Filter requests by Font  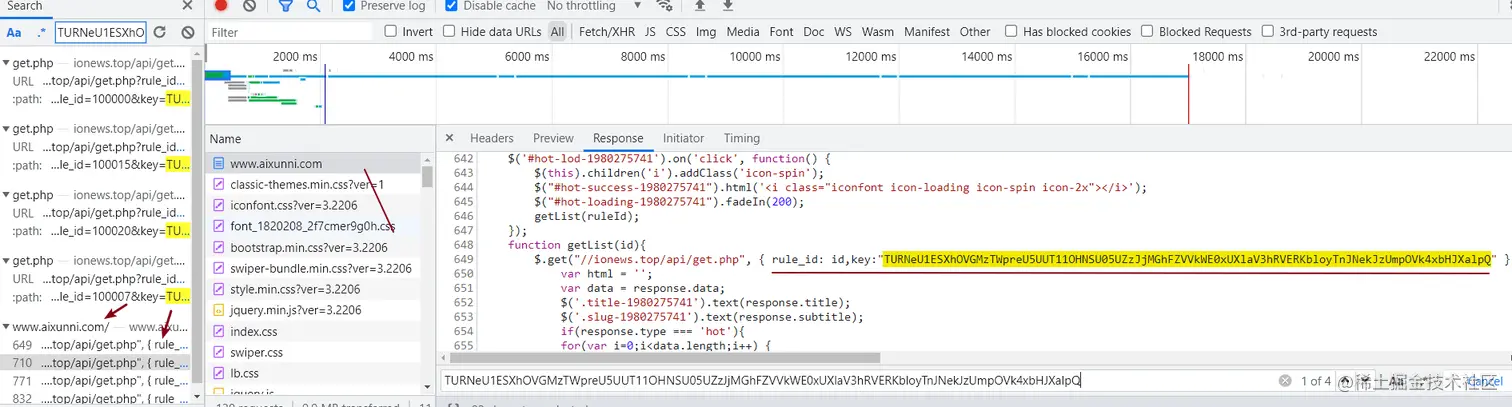782,32
